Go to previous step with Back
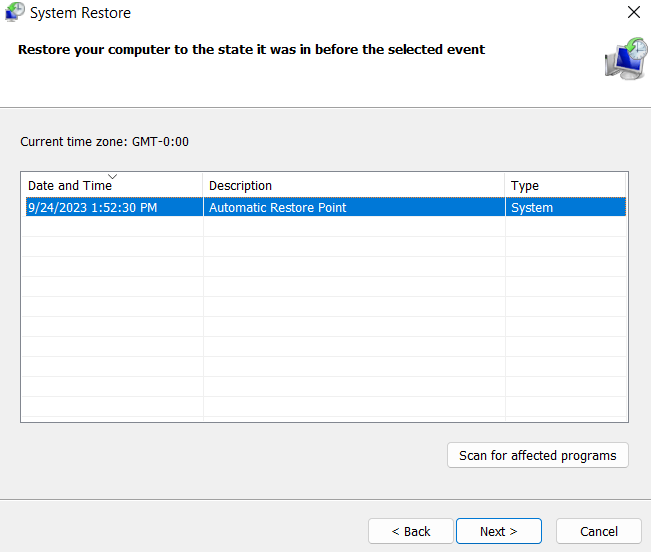651x552 pixels. [x=410, y=531]
